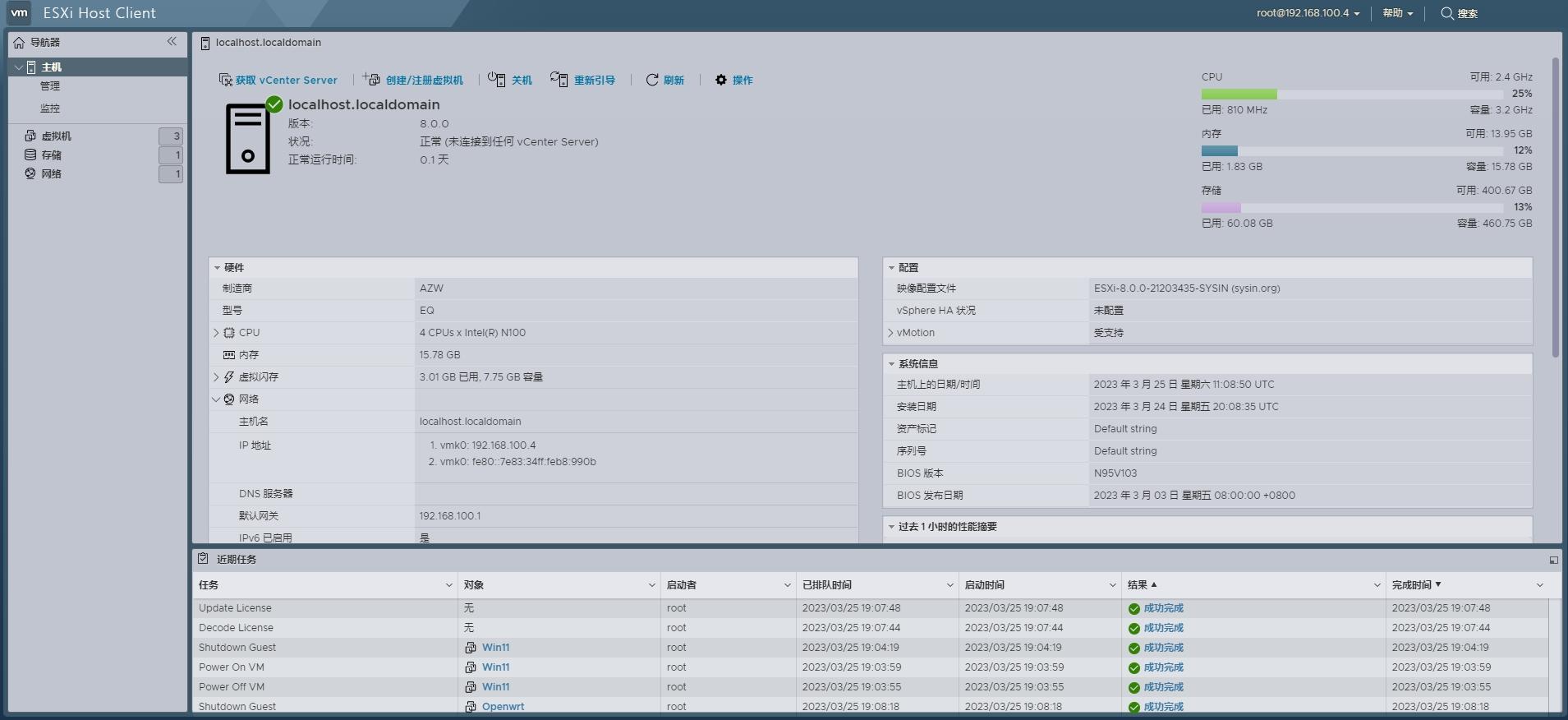Click the large host server icon
This screenshot has width=1568, height=720.
[247, 138]
